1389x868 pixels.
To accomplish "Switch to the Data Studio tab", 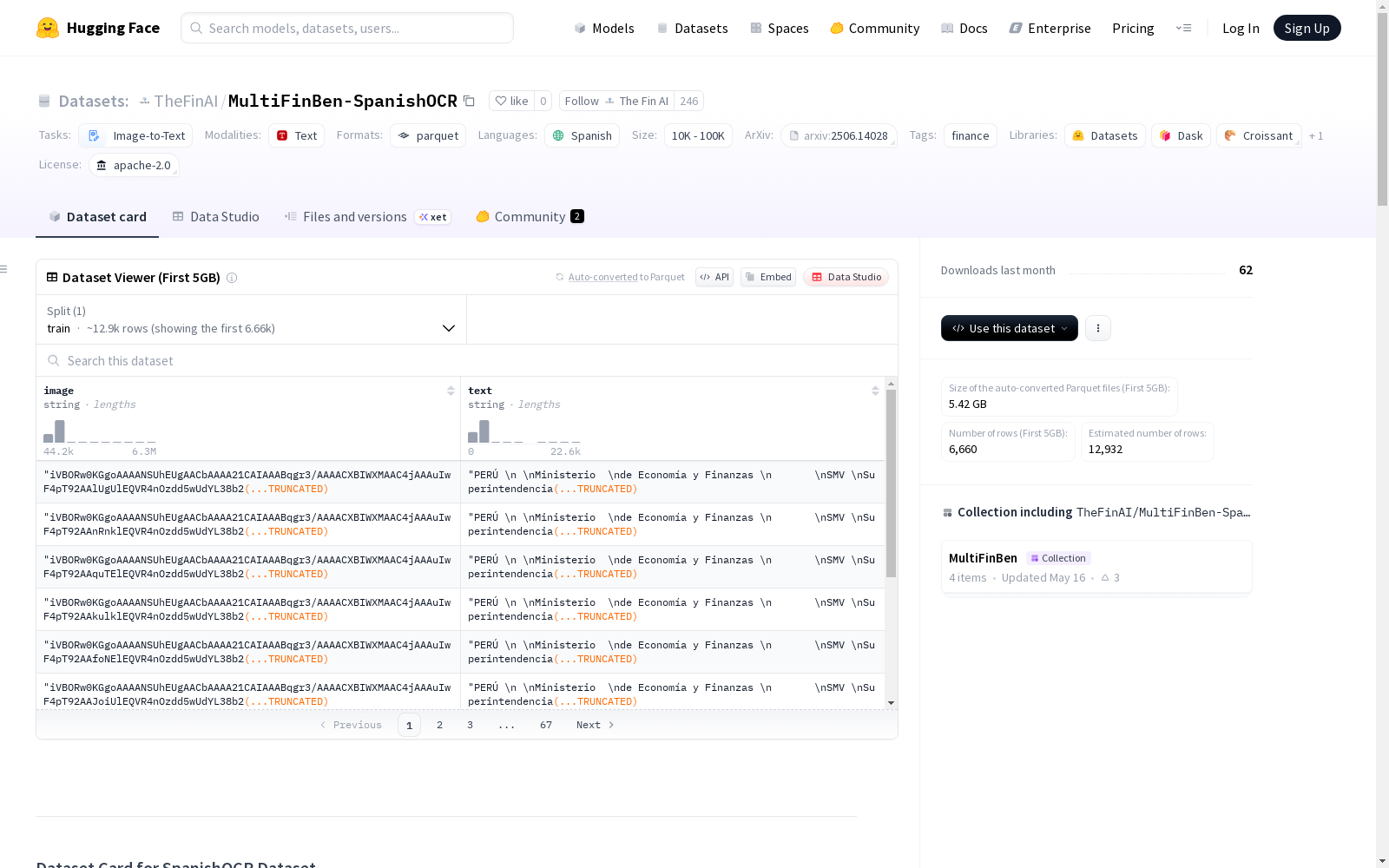I will pos(216,217).
